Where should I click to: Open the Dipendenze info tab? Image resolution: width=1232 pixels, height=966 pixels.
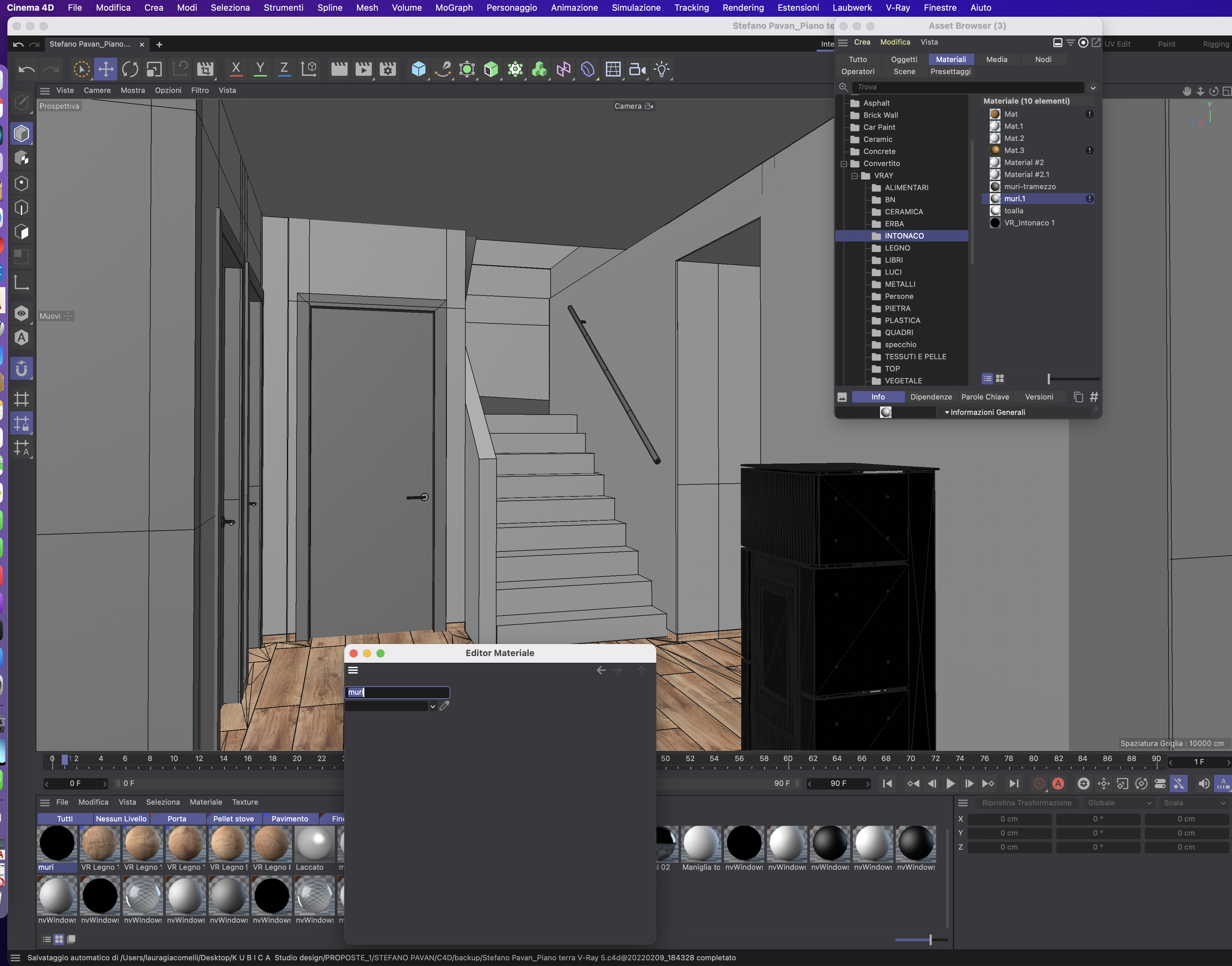pyautogui.click(x=931, y=397)
